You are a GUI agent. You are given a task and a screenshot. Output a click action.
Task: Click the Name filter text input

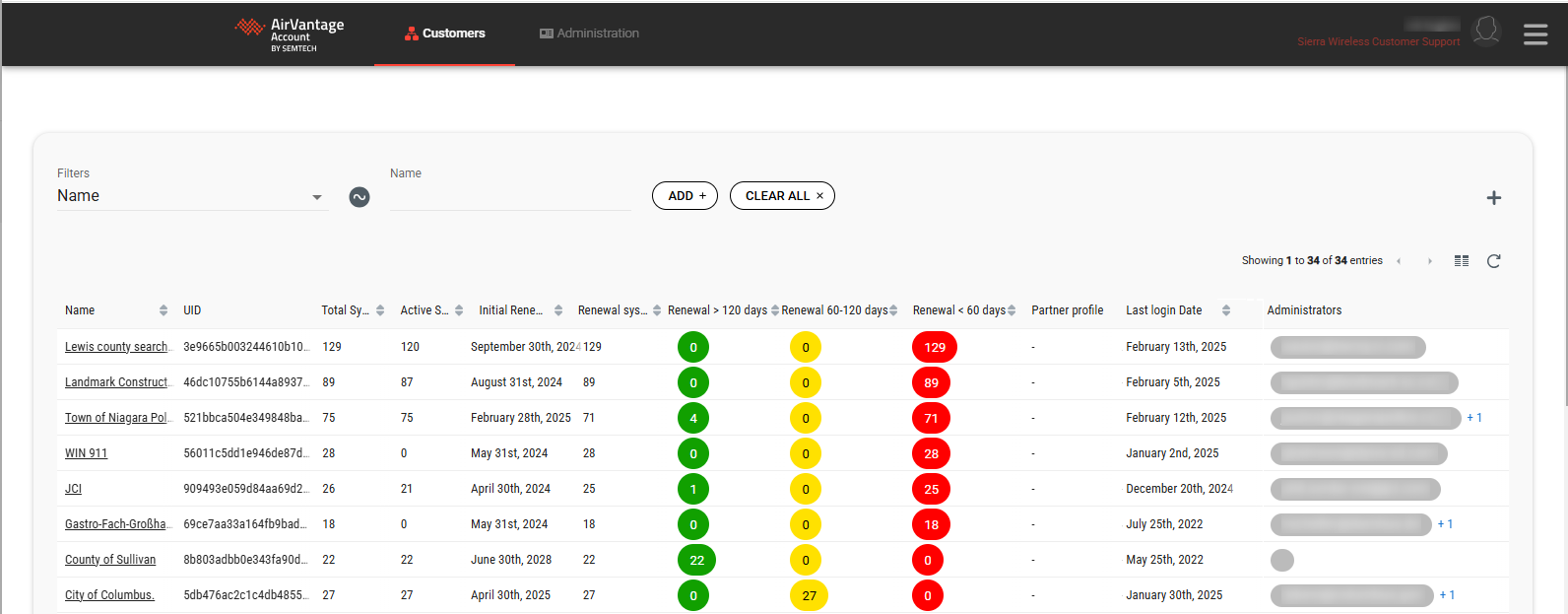coord(509,197)
